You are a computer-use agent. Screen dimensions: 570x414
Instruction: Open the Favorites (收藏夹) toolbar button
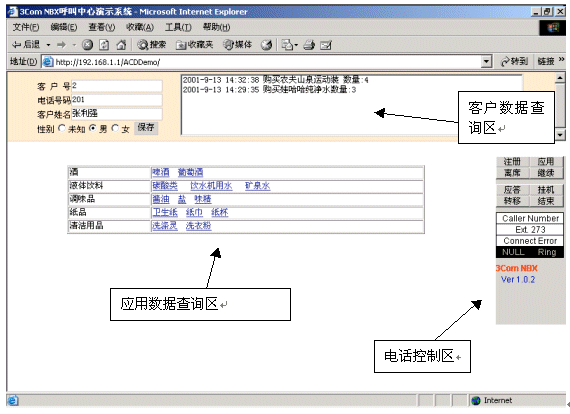[194, 45]
